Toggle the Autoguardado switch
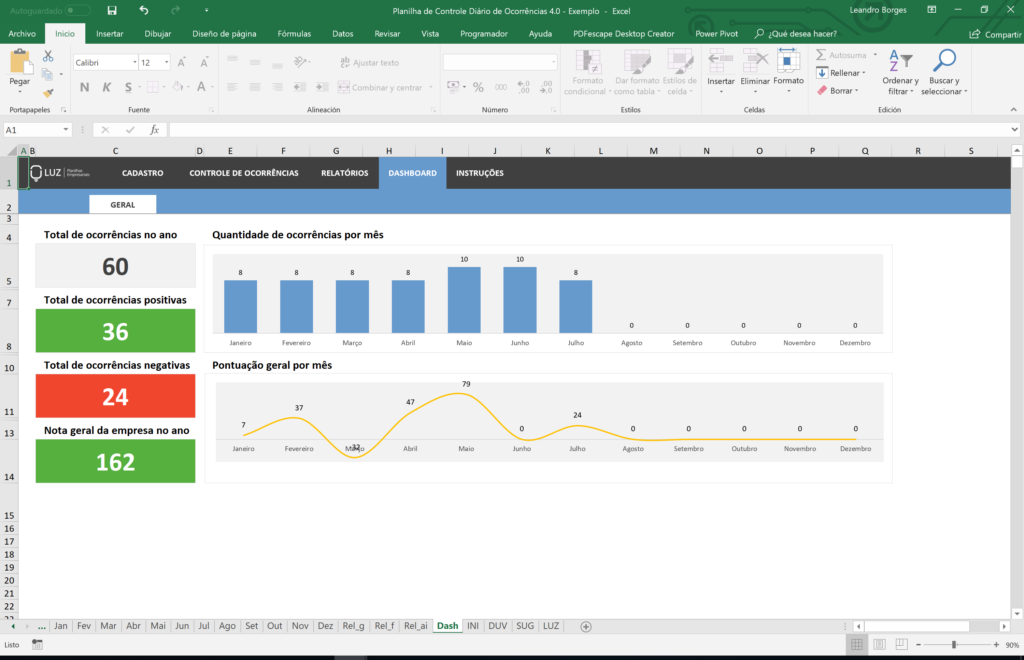1024x660 pixels. [78, 10]
